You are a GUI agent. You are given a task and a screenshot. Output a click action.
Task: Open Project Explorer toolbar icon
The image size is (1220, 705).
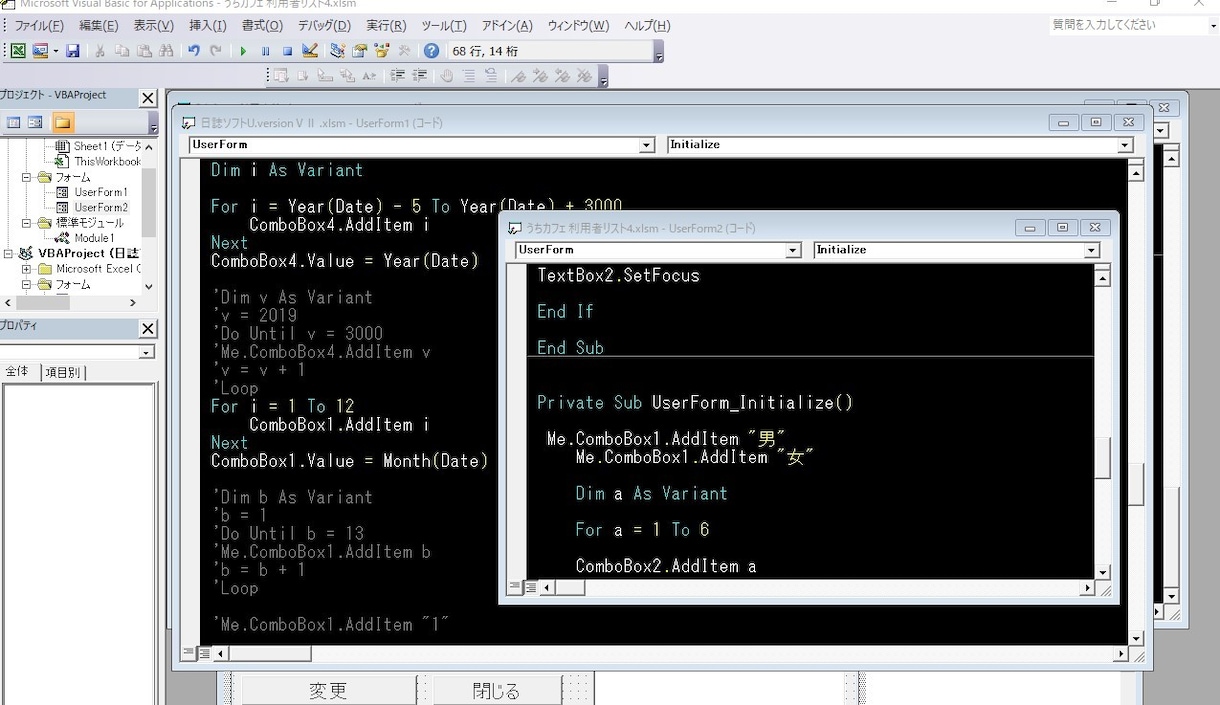tap(337, 50)
